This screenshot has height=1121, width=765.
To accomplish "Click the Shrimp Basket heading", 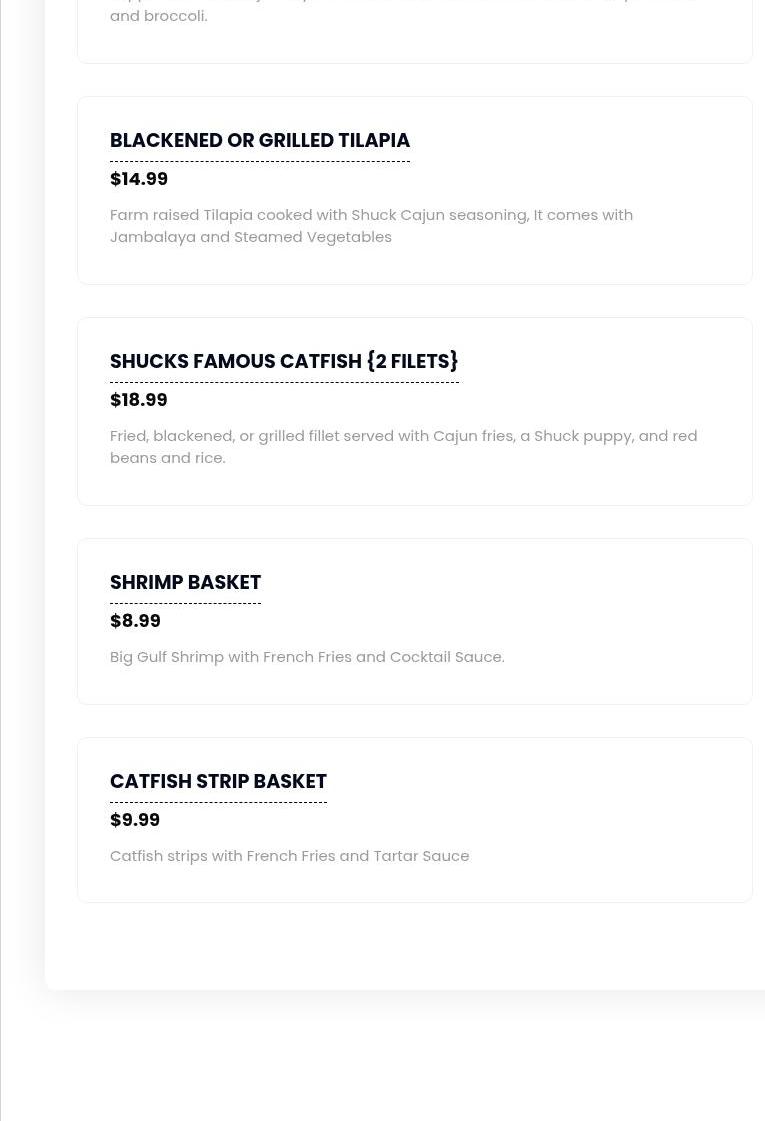I will pyautogui.click(x=185, y=582).
